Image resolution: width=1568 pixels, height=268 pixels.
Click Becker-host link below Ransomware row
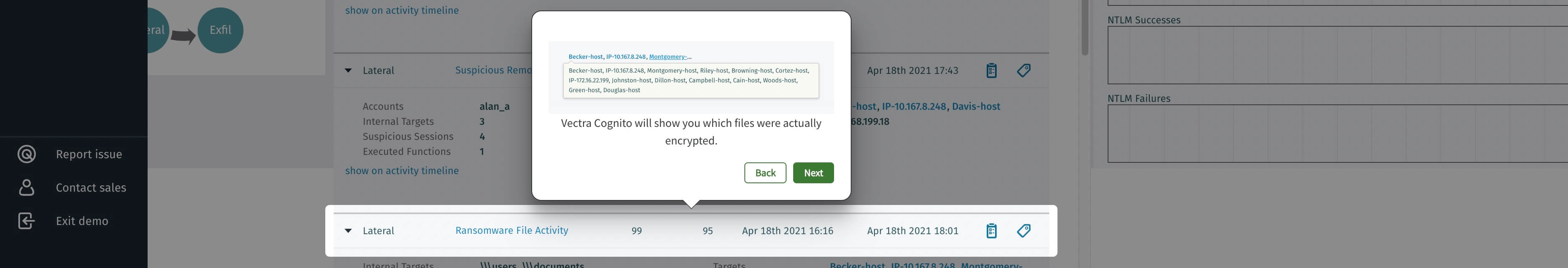(857, 265)
